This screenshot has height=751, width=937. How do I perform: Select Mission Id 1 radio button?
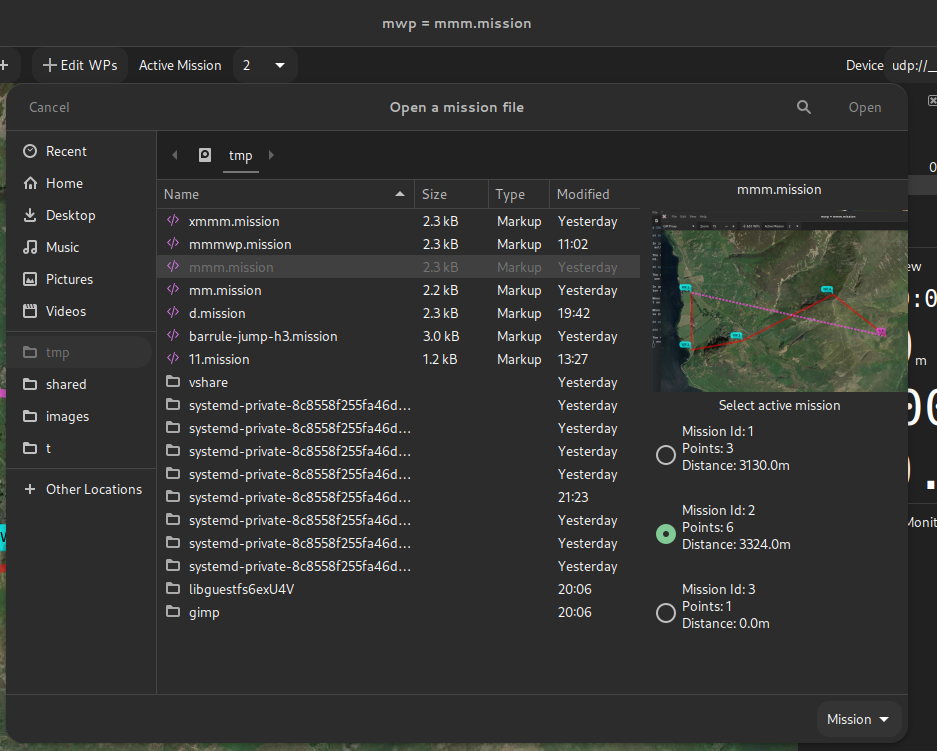666,455
